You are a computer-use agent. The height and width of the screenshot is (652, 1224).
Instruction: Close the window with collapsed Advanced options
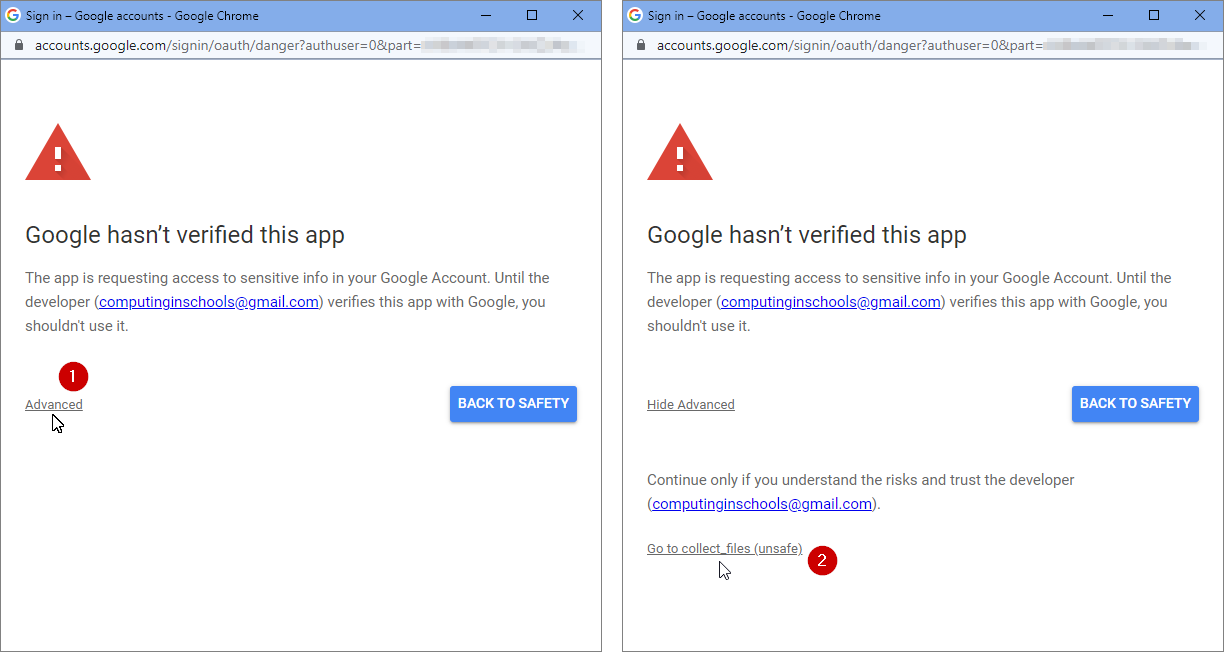tap(578, 15)
